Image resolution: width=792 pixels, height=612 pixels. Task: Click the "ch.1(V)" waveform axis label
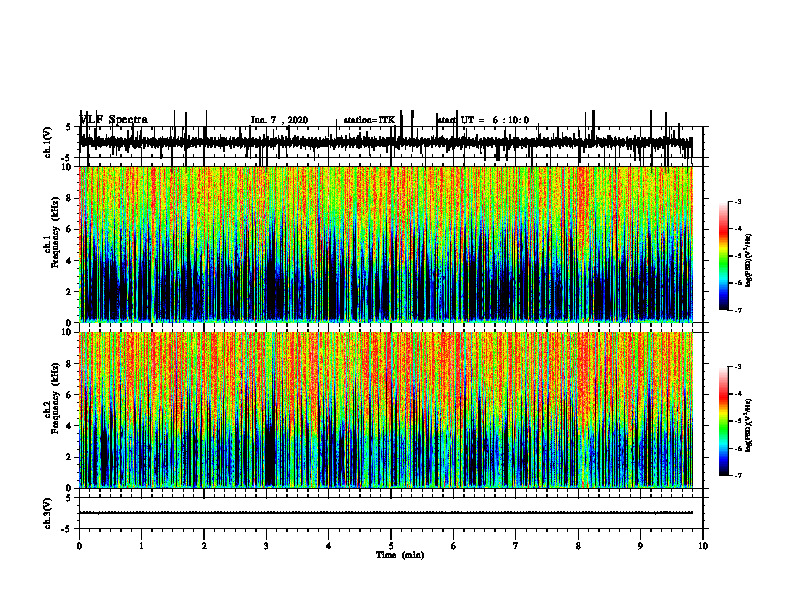pos(48,142)
